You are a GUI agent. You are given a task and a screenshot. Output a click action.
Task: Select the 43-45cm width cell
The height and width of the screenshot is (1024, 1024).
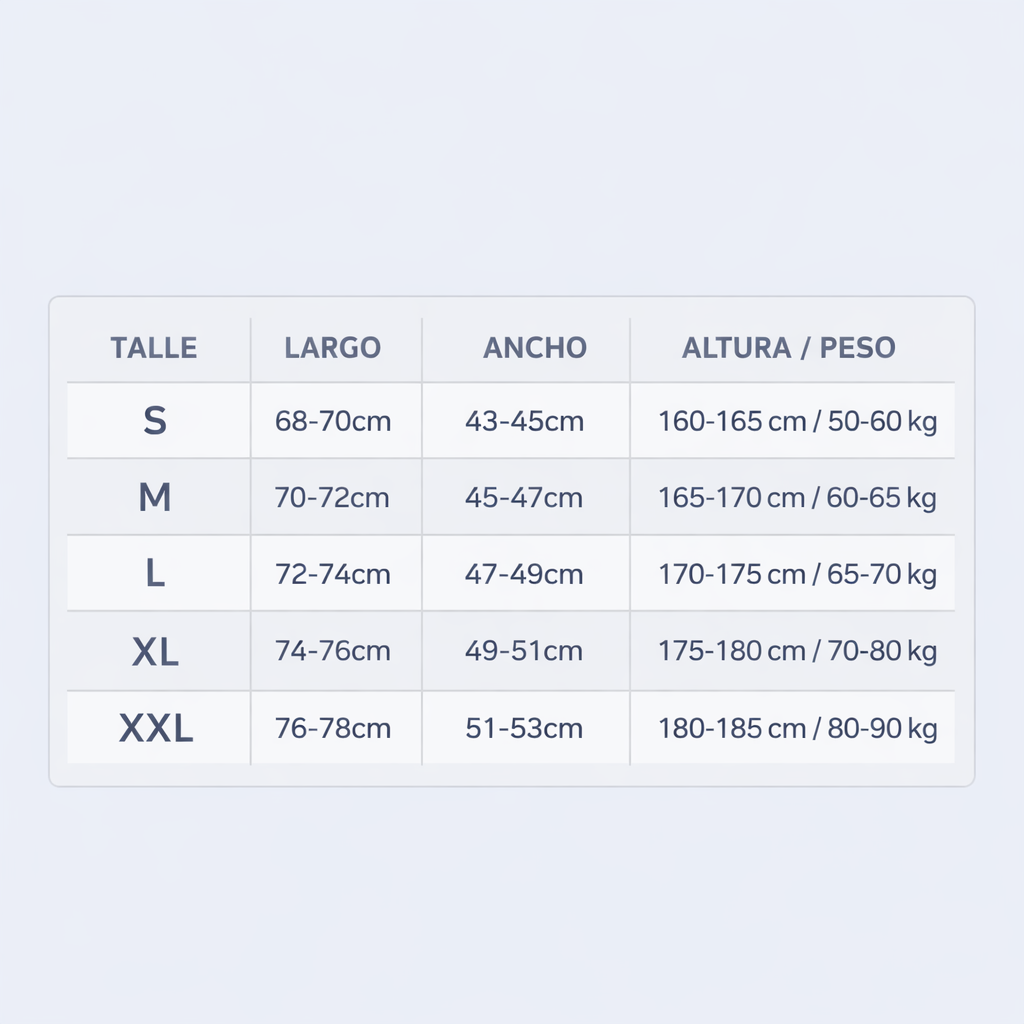coord(524,421)
